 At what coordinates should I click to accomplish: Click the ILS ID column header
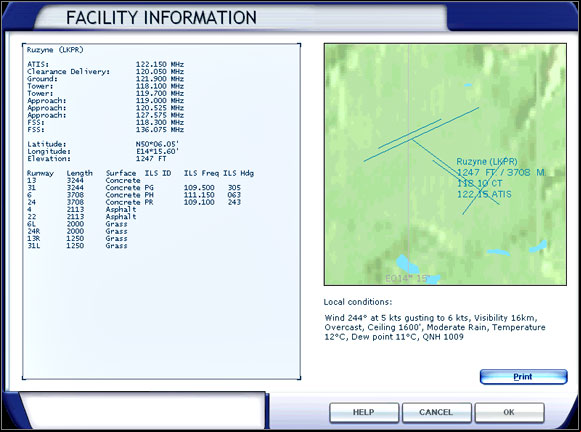(x=158, y=173)
